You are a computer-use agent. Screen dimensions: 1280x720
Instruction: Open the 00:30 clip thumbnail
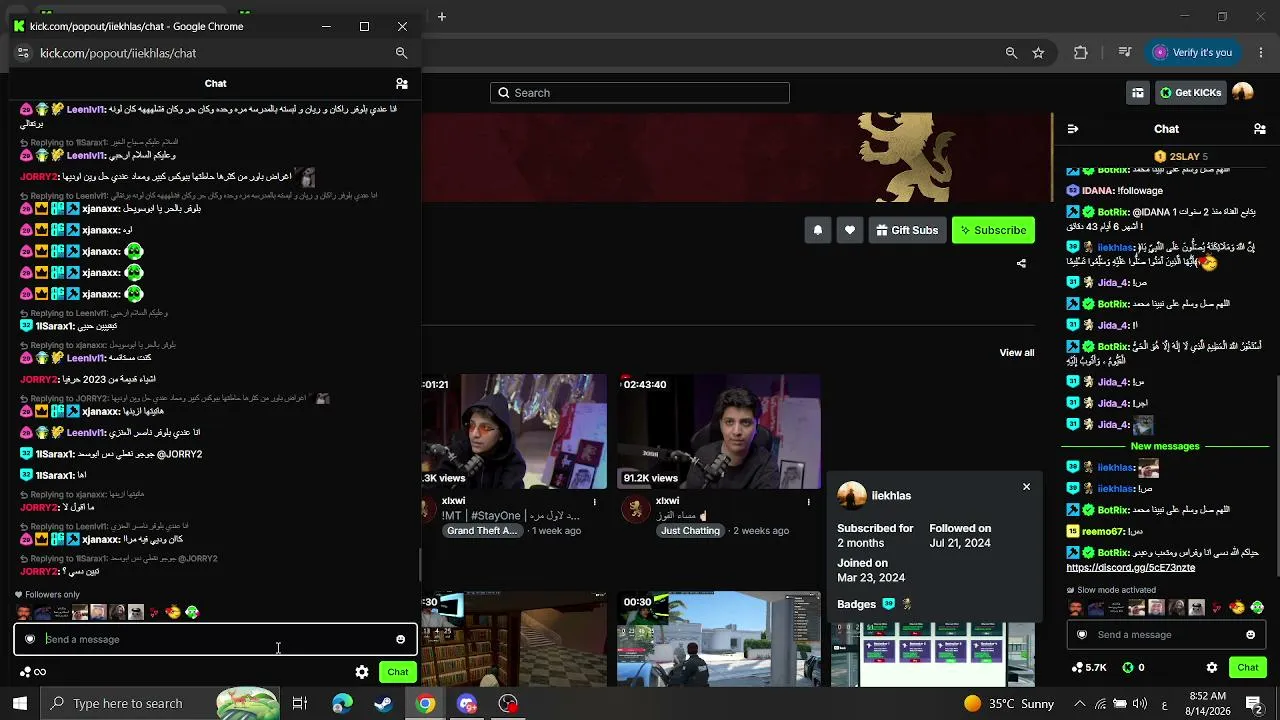point(719,640)
